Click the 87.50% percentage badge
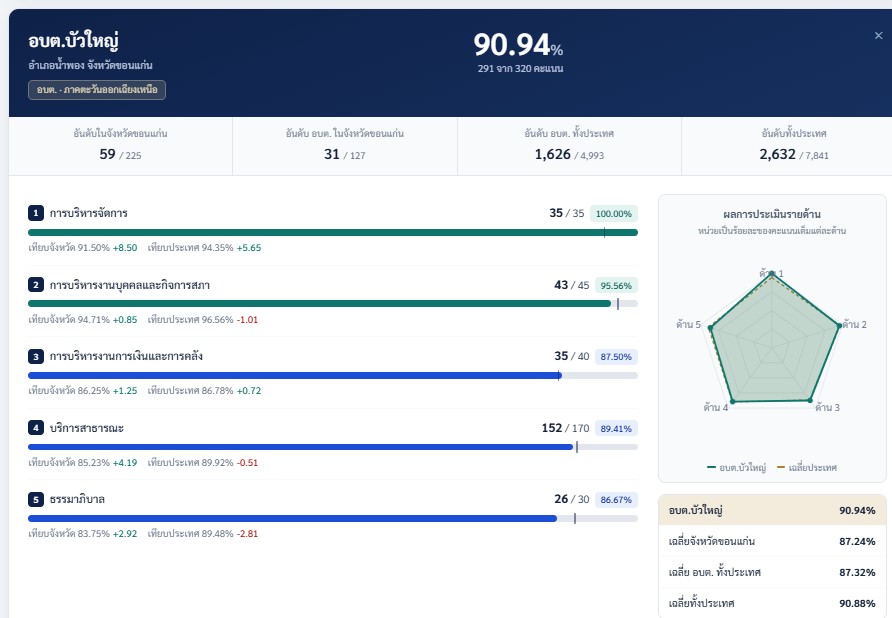The height and width of the screenshot is (618, 892). (616, 357)
